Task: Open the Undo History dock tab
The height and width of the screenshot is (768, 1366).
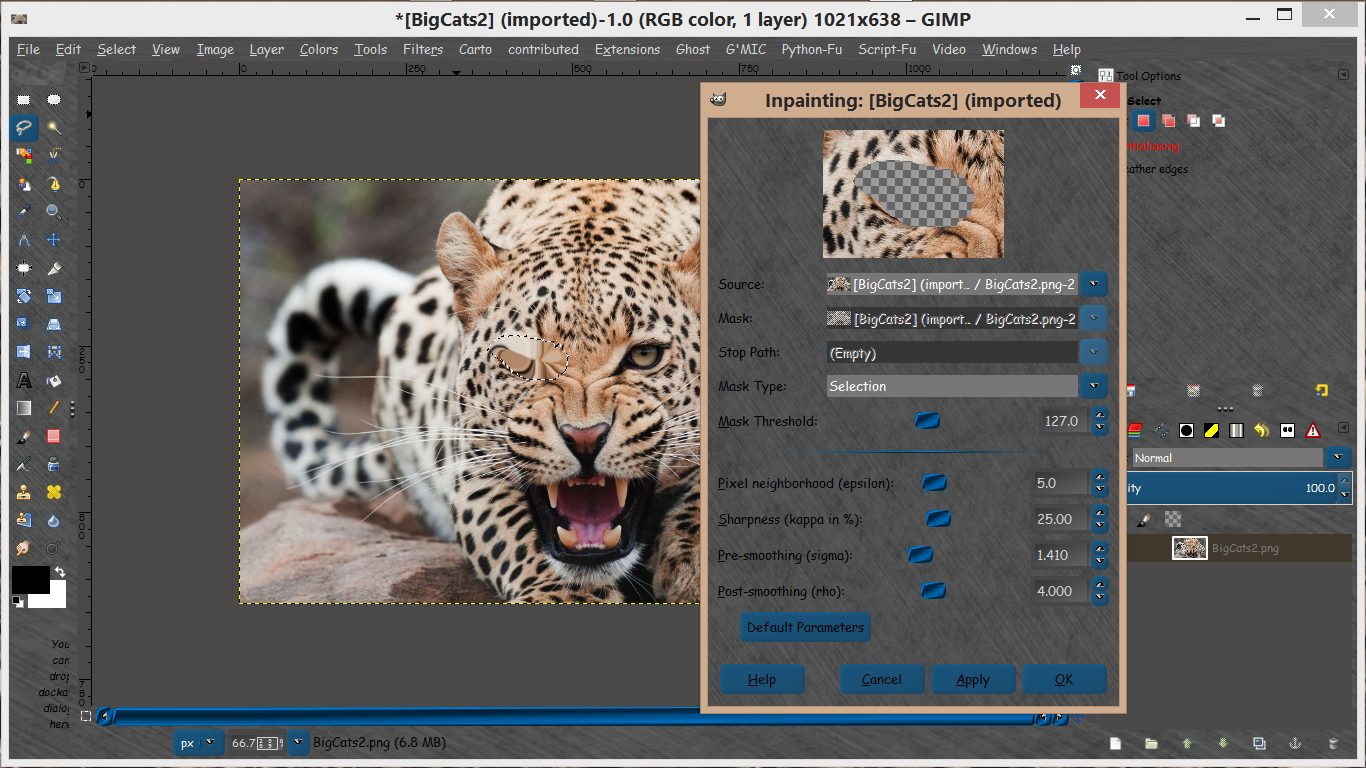Action: [x=1261, y=430]
